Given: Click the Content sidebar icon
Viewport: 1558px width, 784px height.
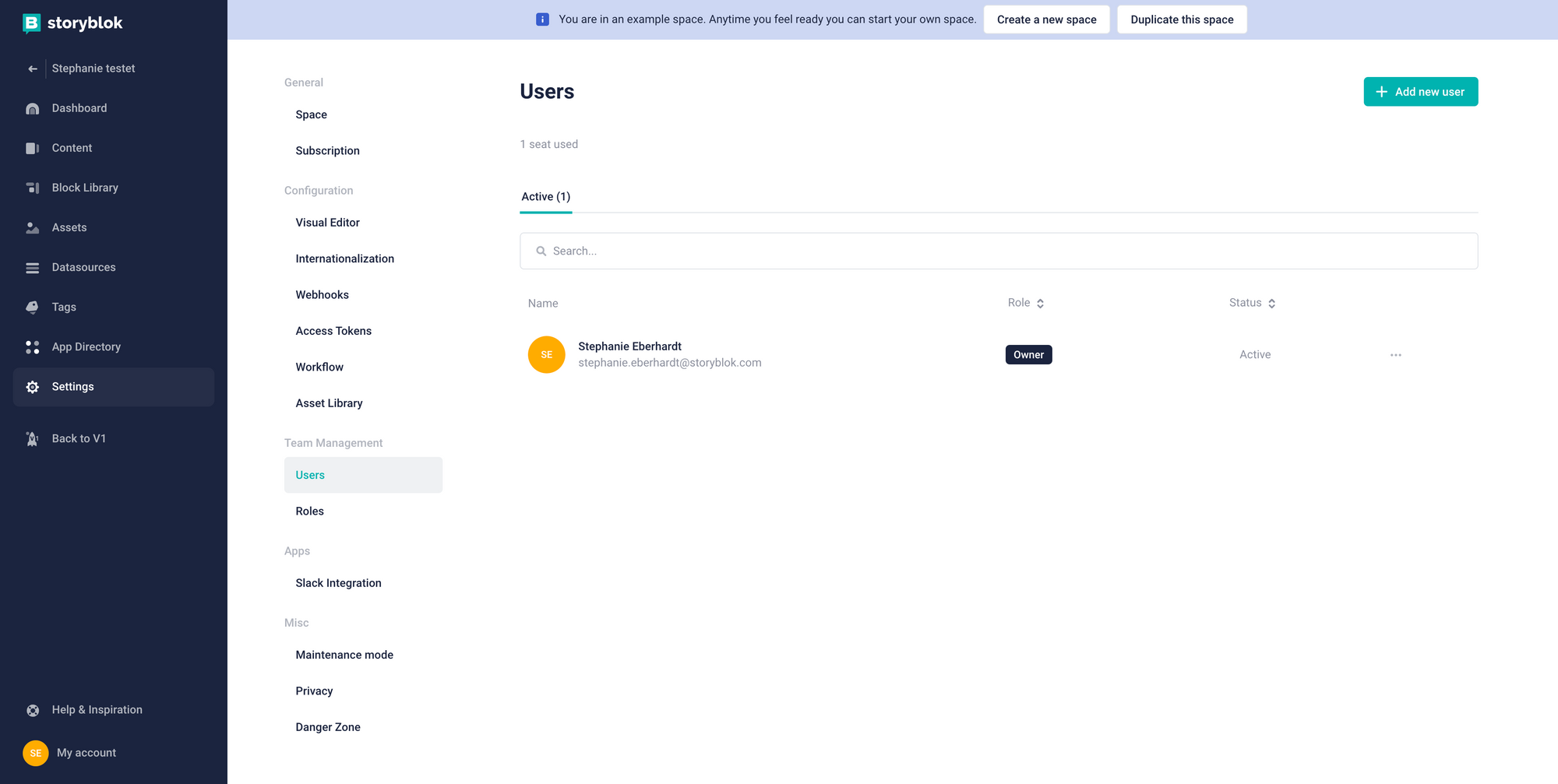Looking at the screenshot, I should tap(33, 148).
